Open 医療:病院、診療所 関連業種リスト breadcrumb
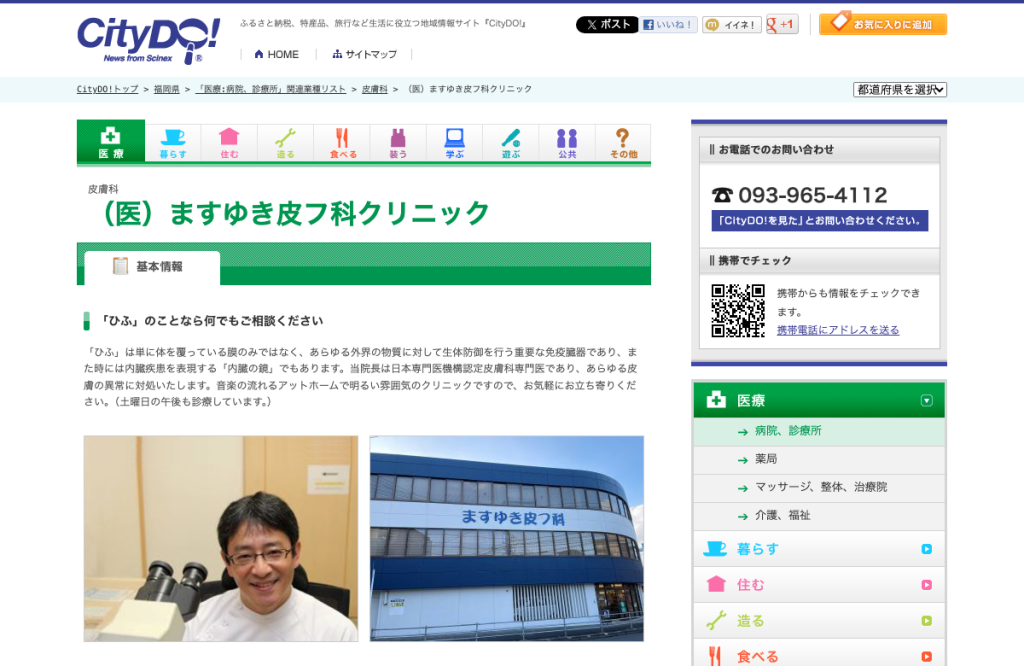This screenshot has width=1024, height=666. [270, 89]
